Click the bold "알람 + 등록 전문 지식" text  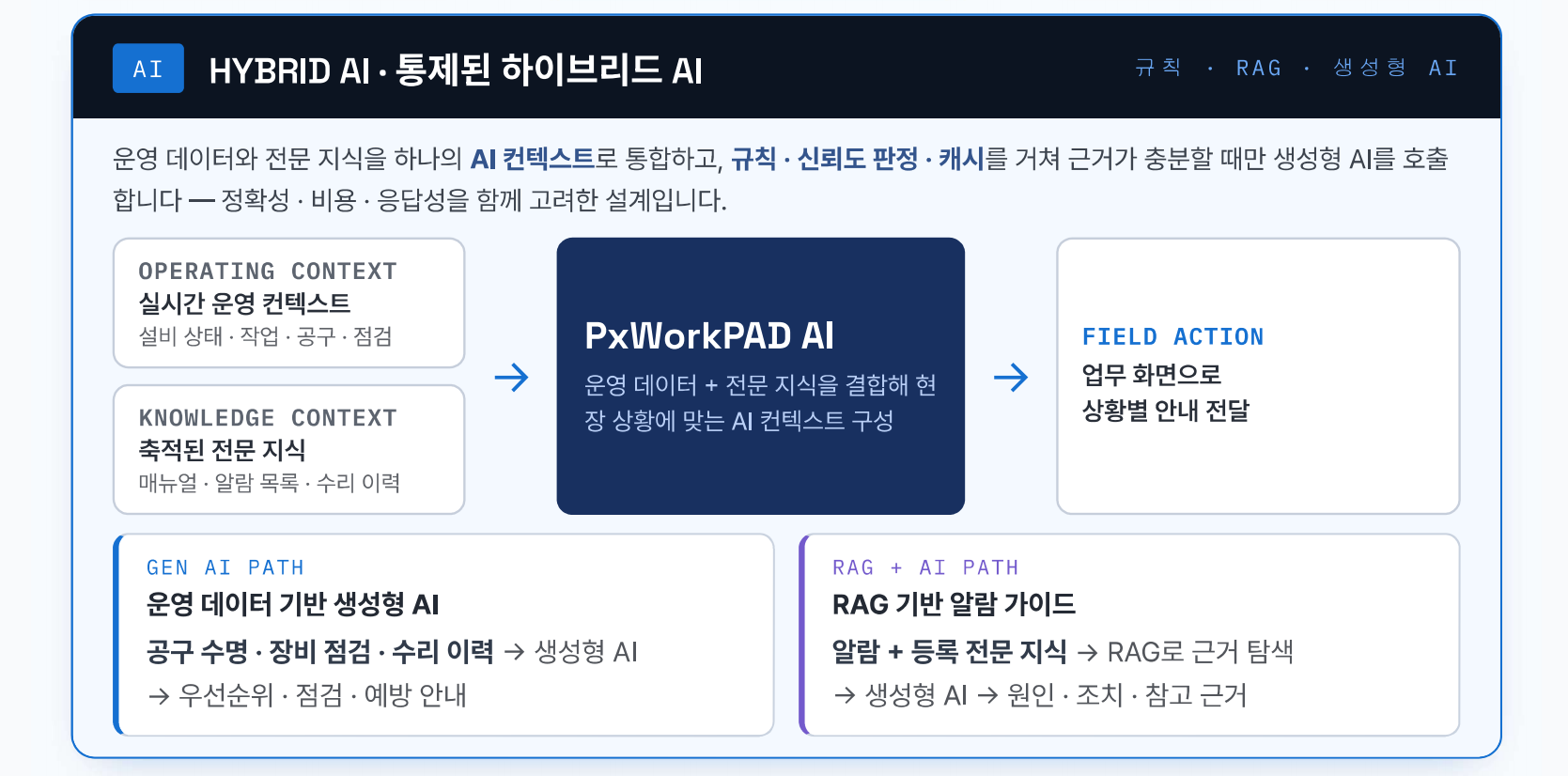pyautogui.click(x=950, y=651)
